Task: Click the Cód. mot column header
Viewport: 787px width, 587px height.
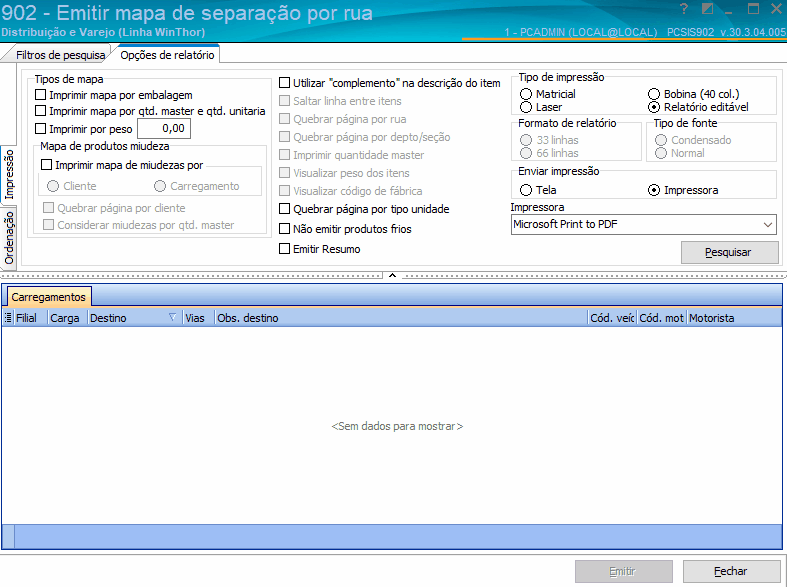Action: pos(662,318)
